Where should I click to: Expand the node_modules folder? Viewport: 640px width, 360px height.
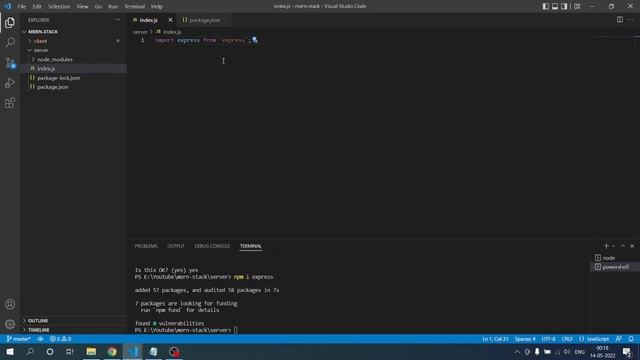tap(73, 59)
